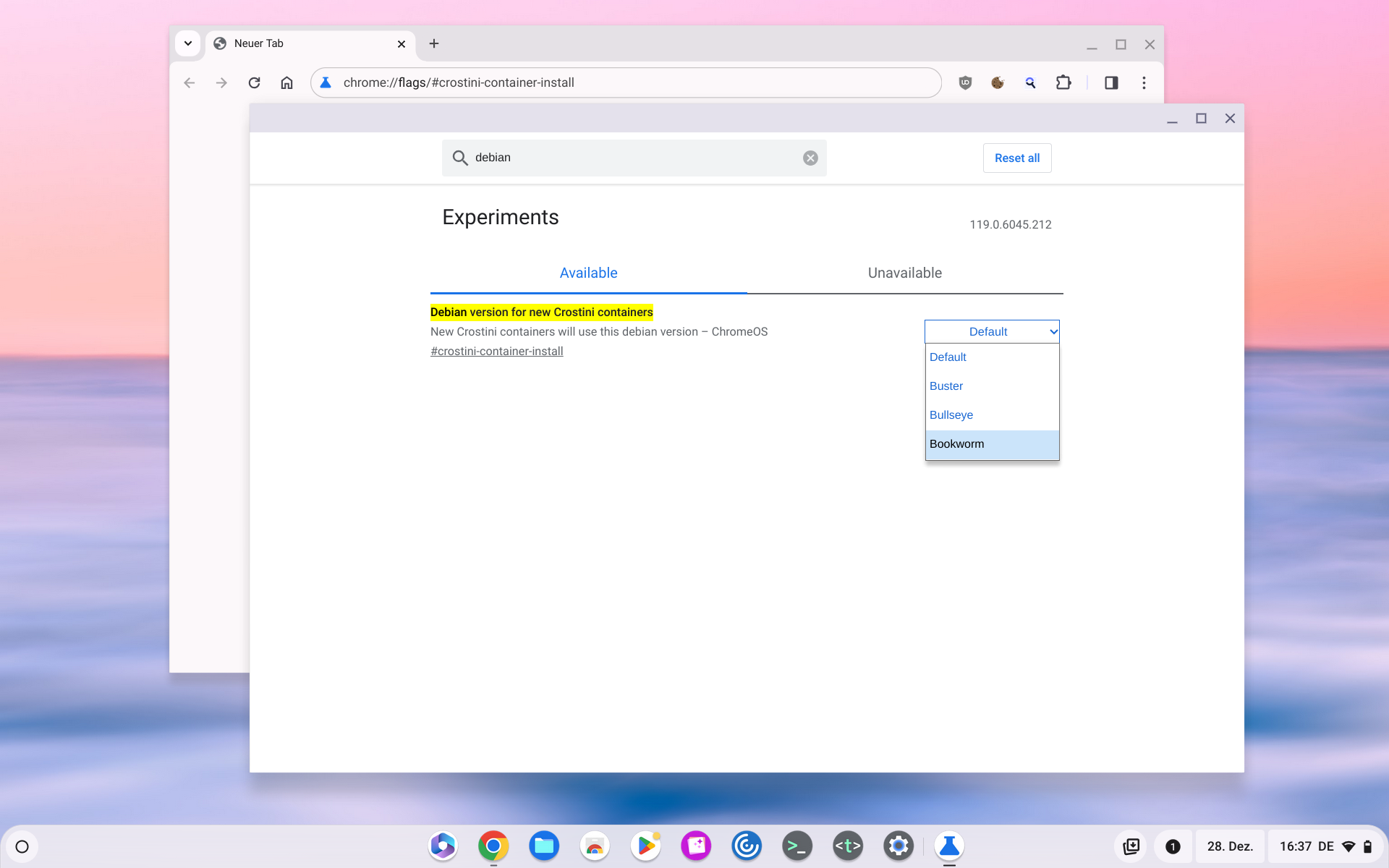This screenshot has width=1389, height=868.
Task: Open Microsoft 365 Copilot from the shelf
Action: pos(443,846)
